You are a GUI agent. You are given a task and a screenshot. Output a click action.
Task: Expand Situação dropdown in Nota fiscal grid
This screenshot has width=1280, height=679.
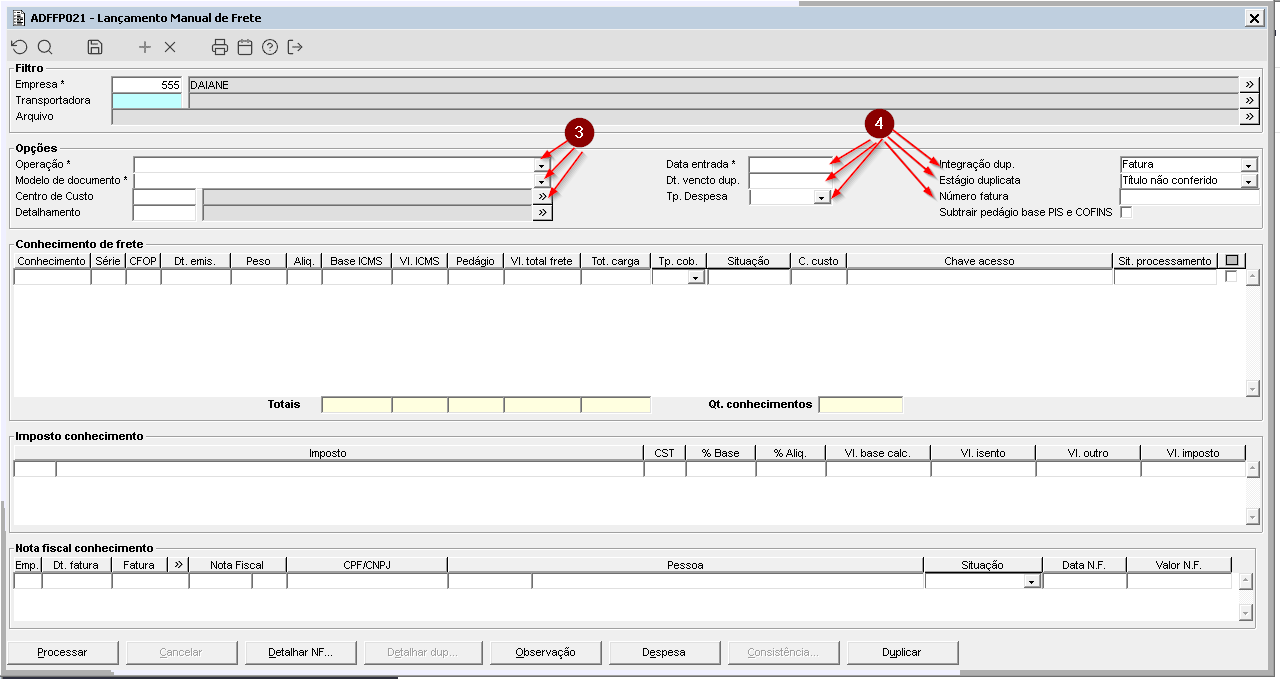[1032, 581]
